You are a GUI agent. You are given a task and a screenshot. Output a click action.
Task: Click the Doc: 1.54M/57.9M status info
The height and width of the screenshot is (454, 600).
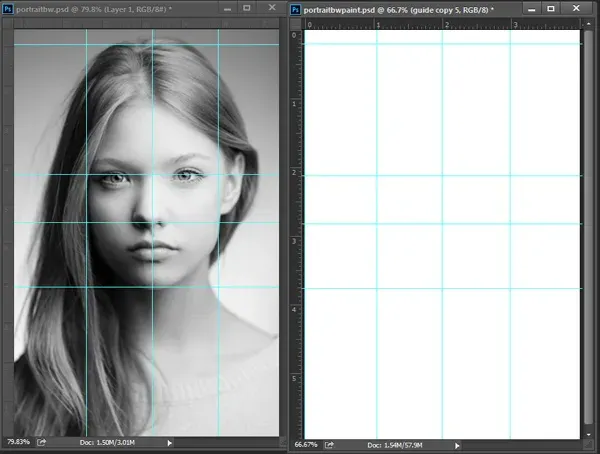tap(395, 445)
